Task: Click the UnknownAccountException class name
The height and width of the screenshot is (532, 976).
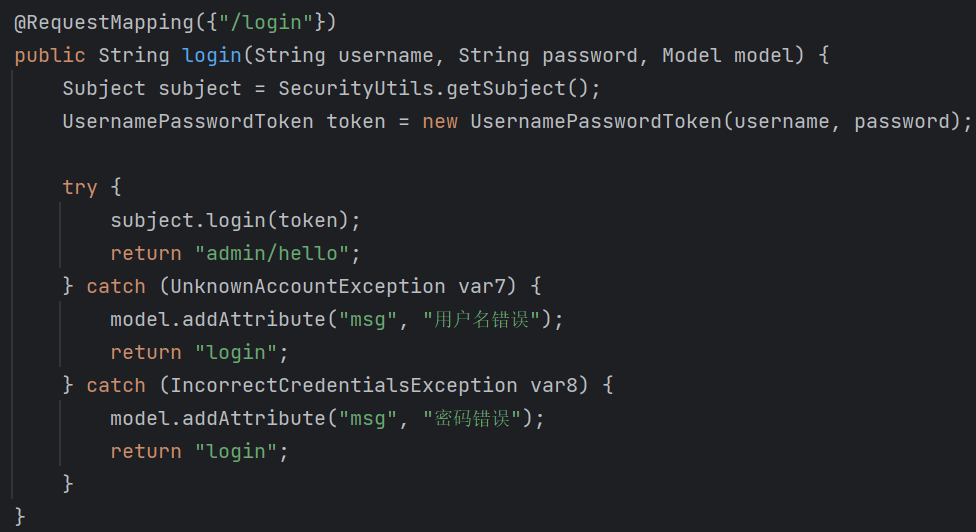Action: click(x=308, y=286)
